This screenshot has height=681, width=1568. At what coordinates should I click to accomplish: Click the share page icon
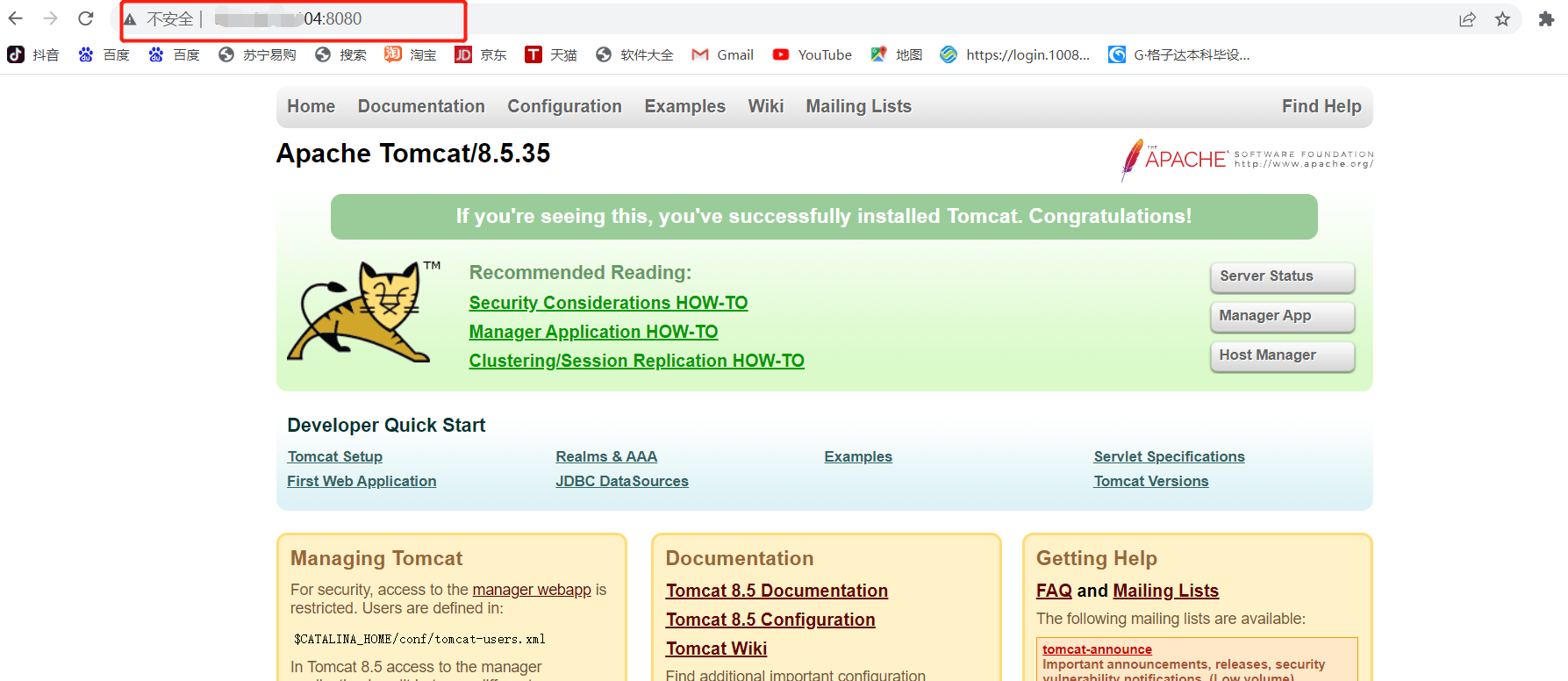click(x=1467, y=19)
